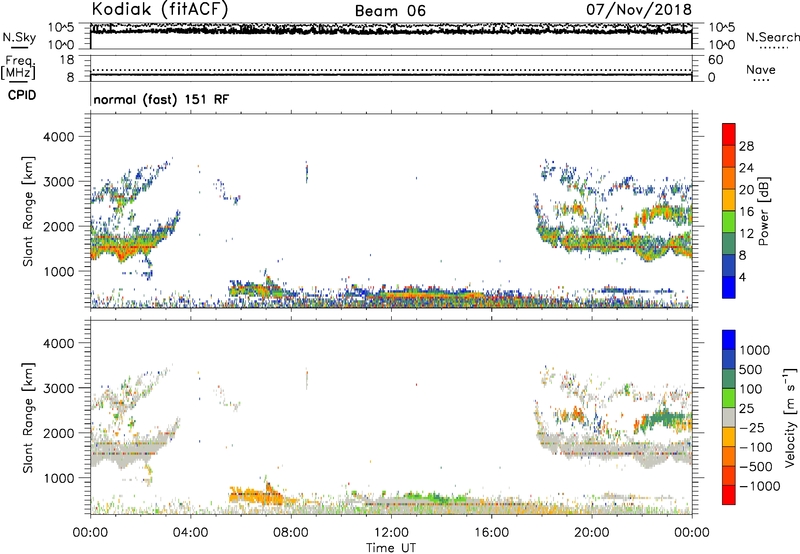Click the 'Freq. [MHz]' axis label

[x=18, y=67]
